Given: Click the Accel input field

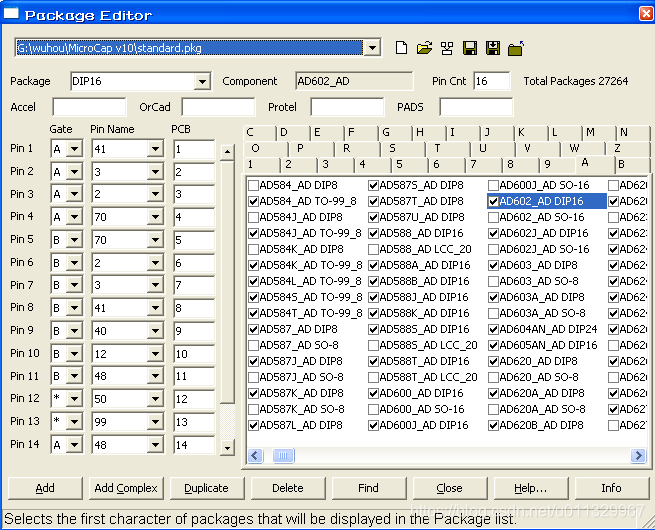Looking at the screenshot, I should coord(89,107).
